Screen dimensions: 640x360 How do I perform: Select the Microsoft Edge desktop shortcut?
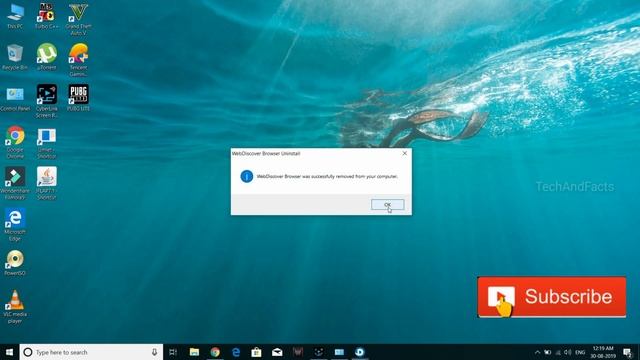15,225
